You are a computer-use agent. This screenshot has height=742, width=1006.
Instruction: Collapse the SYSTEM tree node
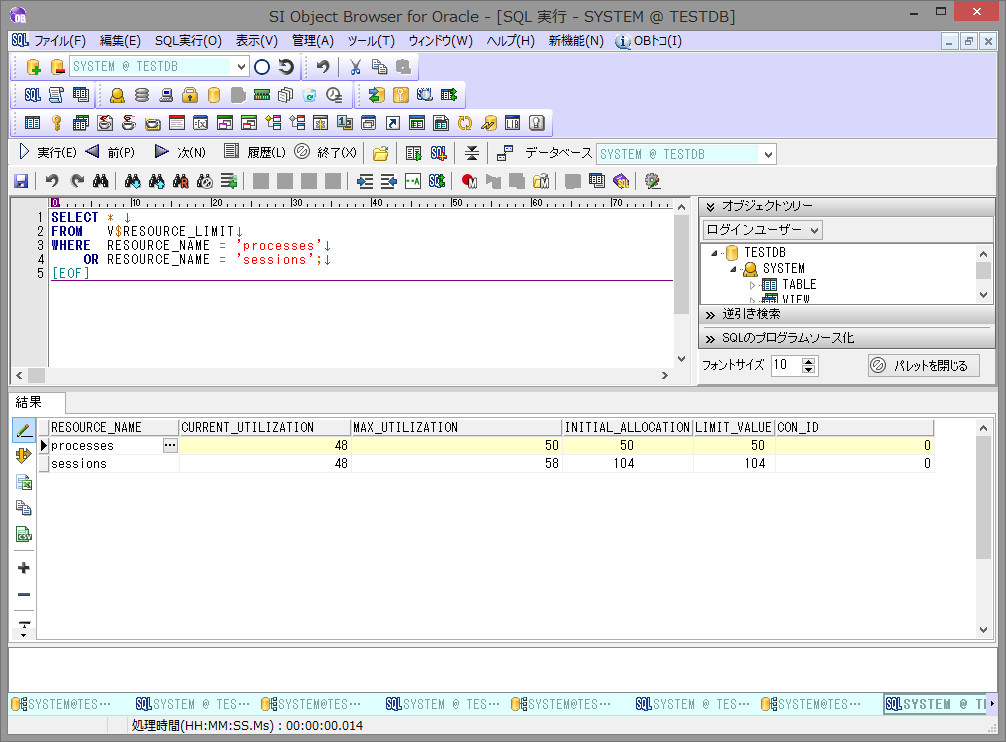733,269
